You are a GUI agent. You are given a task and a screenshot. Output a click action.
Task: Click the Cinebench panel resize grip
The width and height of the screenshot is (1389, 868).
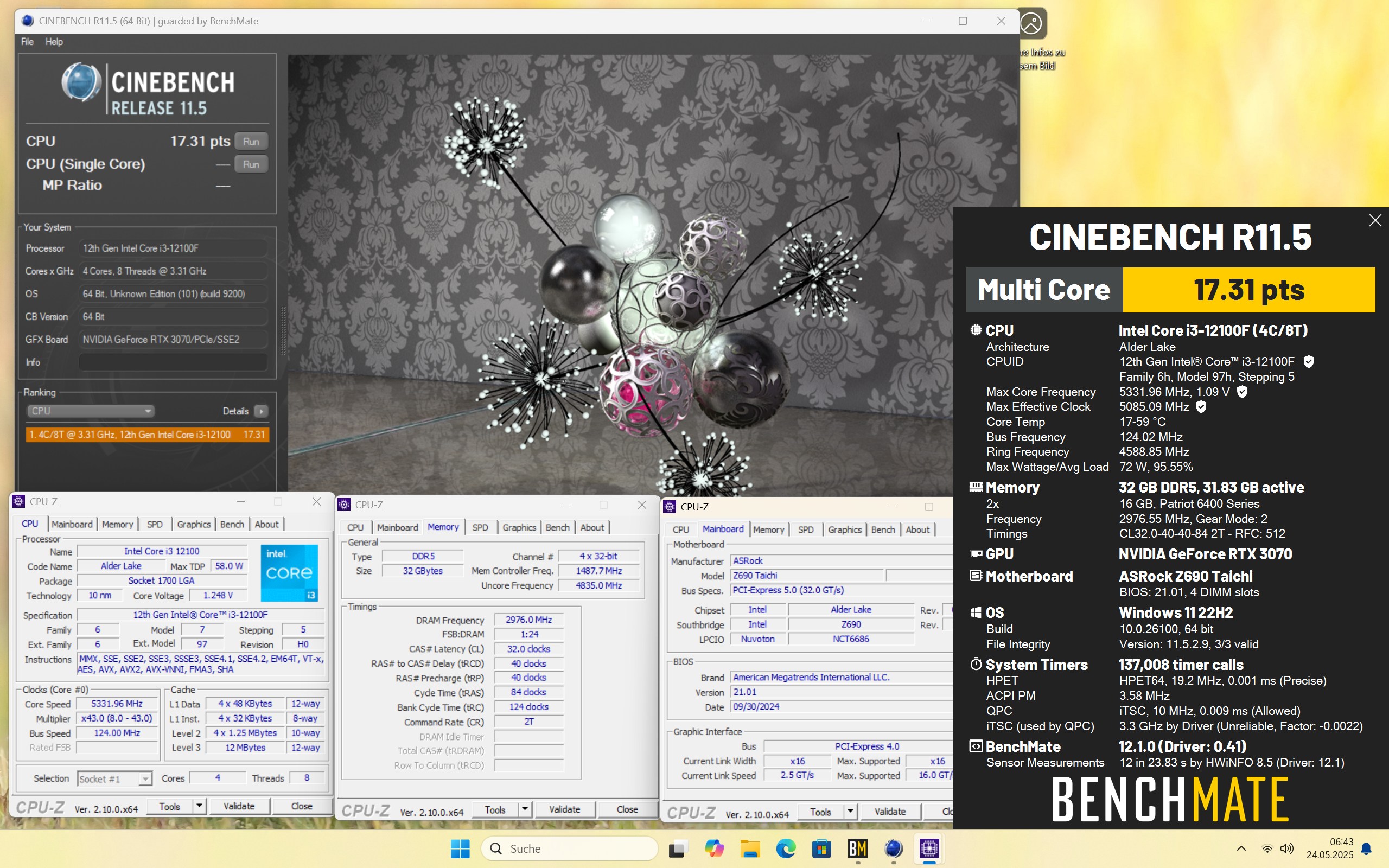pos(283,331)
